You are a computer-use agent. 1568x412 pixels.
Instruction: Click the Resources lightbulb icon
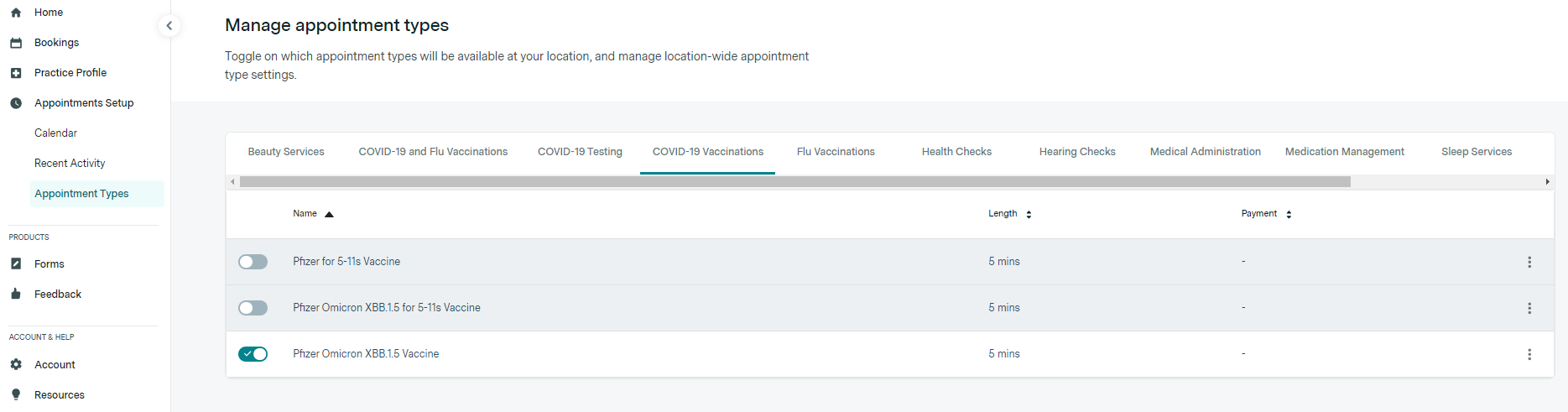coord(16,395)
